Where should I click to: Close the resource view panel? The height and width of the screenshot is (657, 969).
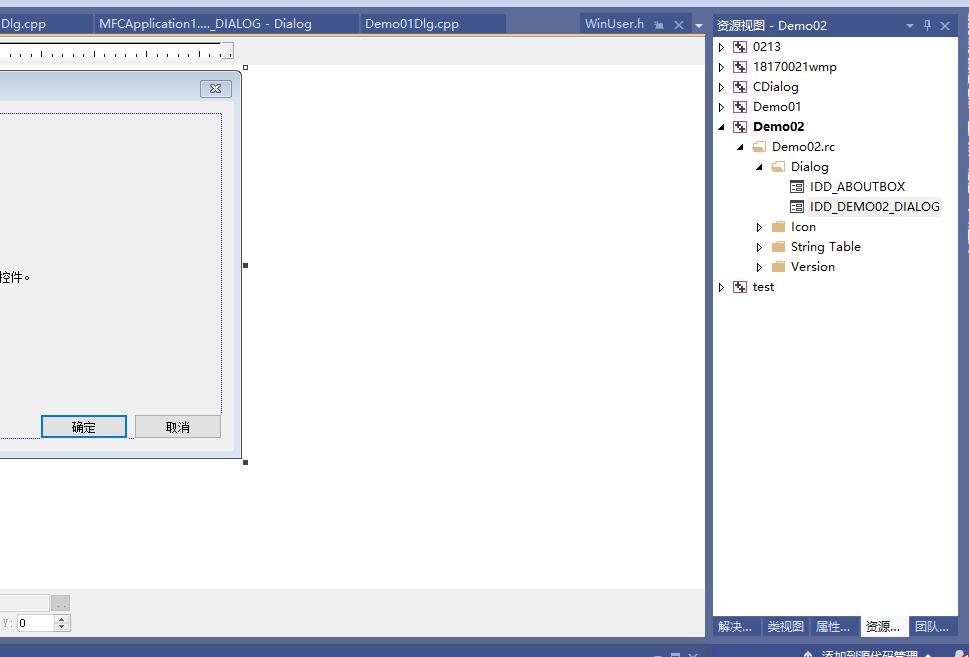tap(945, 25)
